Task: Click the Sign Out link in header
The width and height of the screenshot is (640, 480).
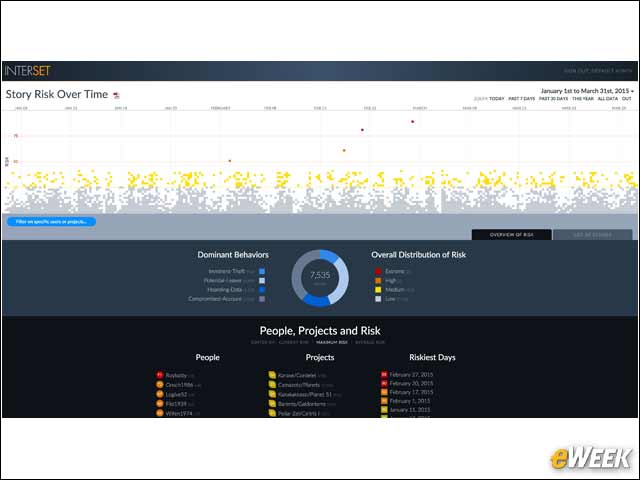Action: pyautogui.click(x=576, y=71)
